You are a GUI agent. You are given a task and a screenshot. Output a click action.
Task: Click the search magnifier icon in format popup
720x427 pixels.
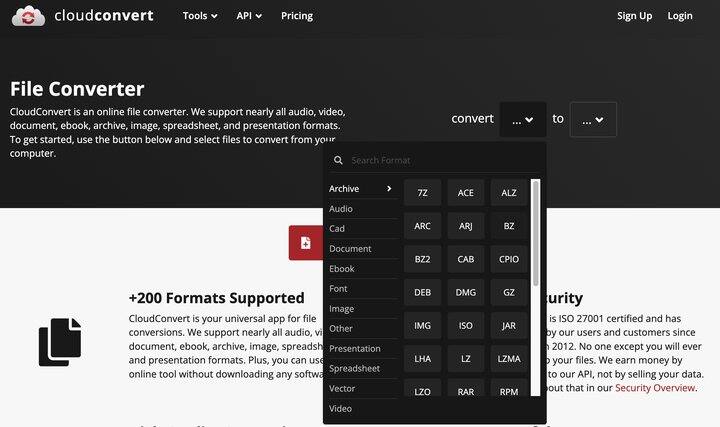coord(338,160)
